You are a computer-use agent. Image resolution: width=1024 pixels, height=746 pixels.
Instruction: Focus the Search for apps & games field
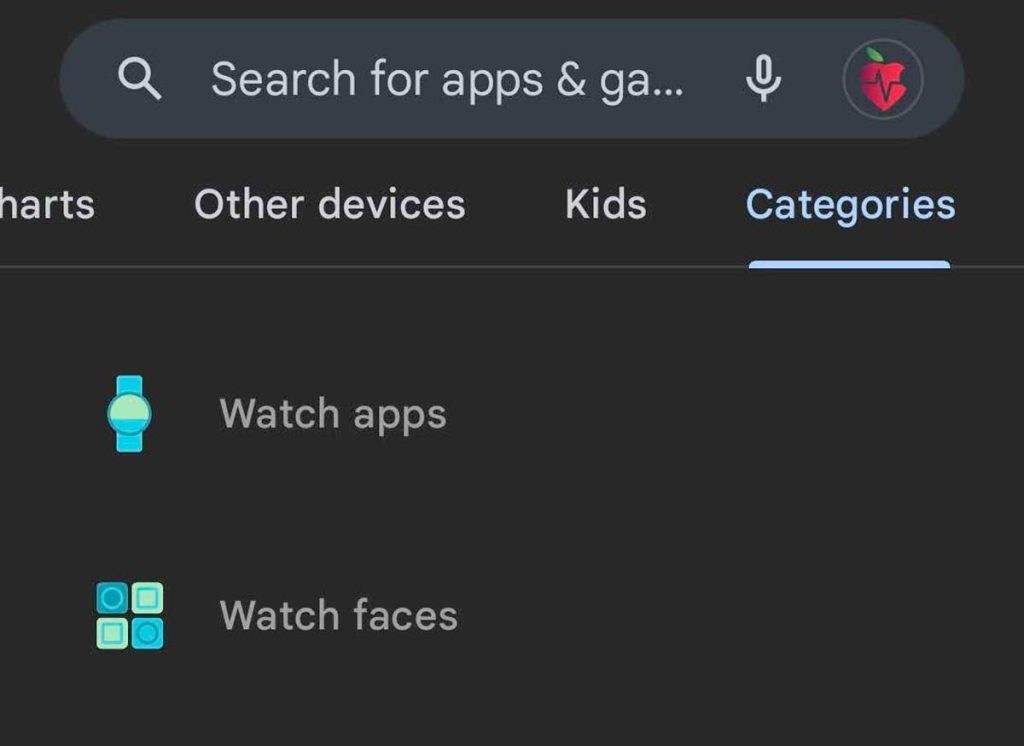pyautogui.click(x=447, y=79)
